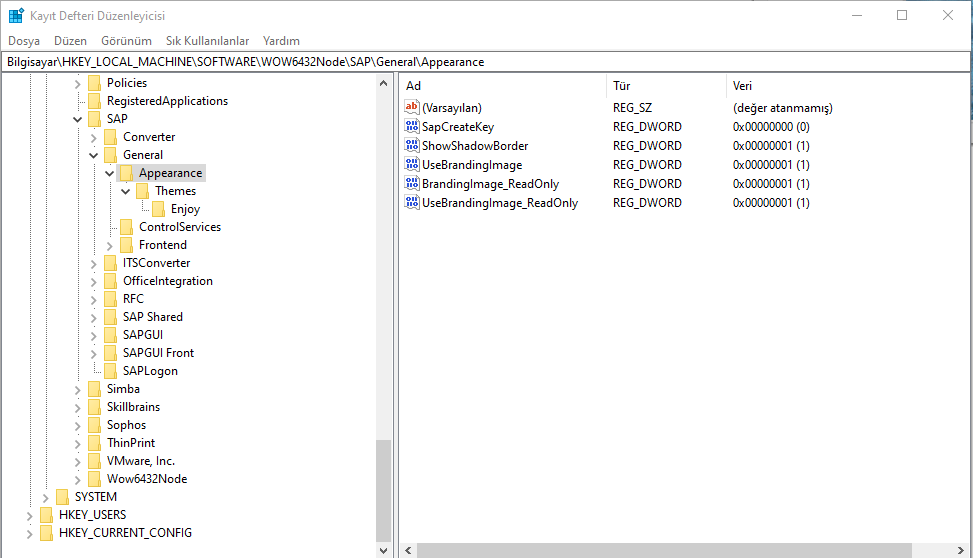The width and height of the screenshot is (973, 558).
Task: Click the Frontend folder icon
Action: pyautogui.click(x=127, y=245)
